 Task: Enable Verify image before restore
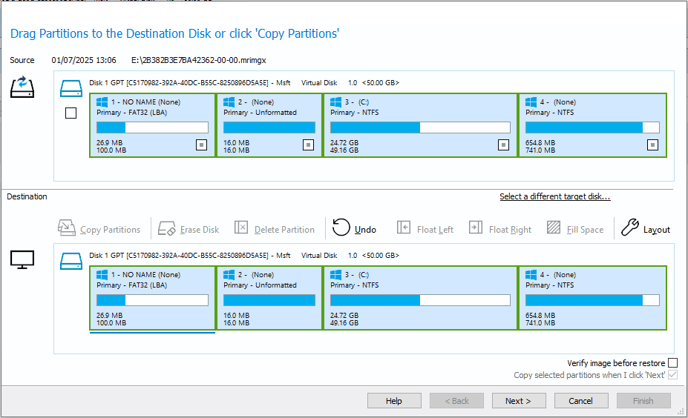pos(672,363)
